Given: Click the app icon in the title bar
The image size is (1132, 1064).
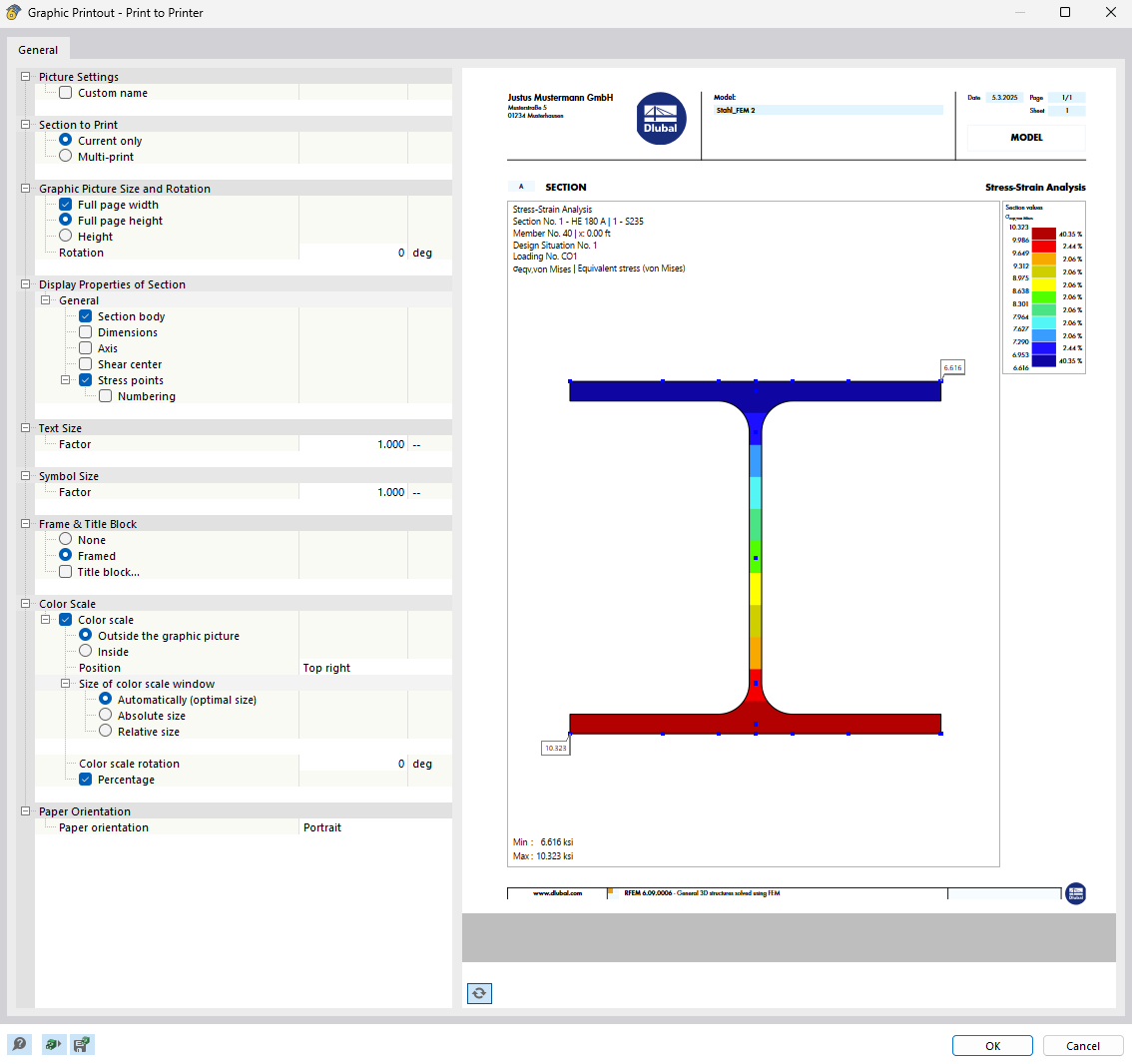Looking at the screenshot, I should point(13,12).
